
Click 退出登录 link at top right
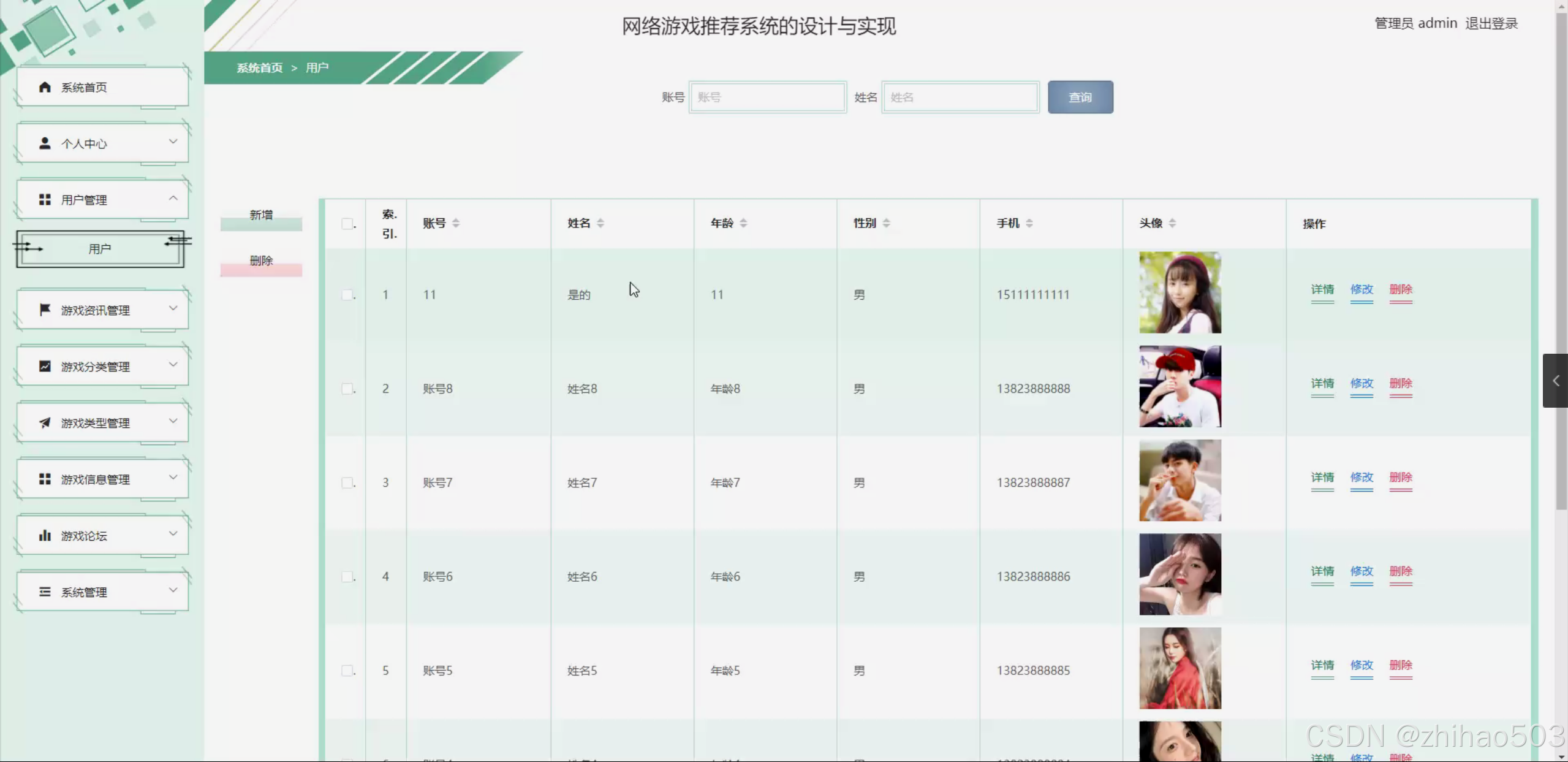point(1491,23)
